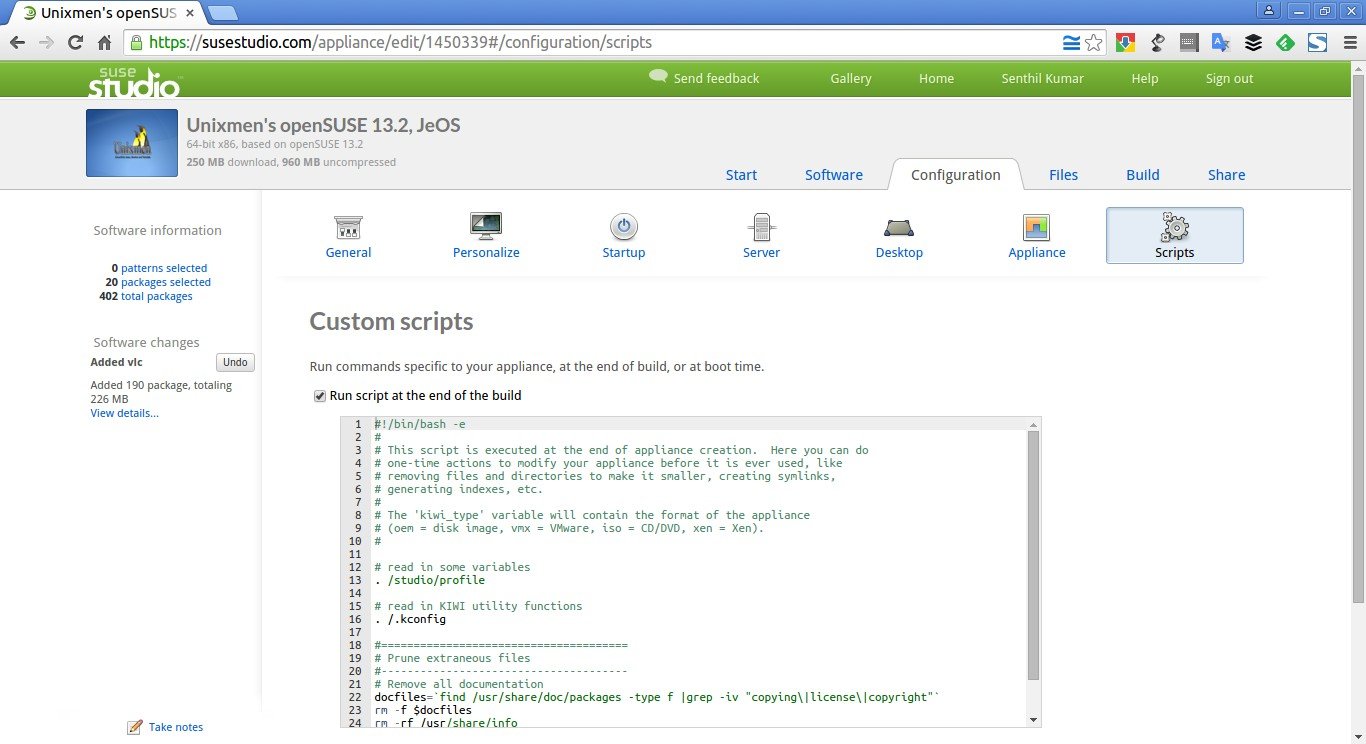Click the green padlock security icon

[x=137, y=43]
